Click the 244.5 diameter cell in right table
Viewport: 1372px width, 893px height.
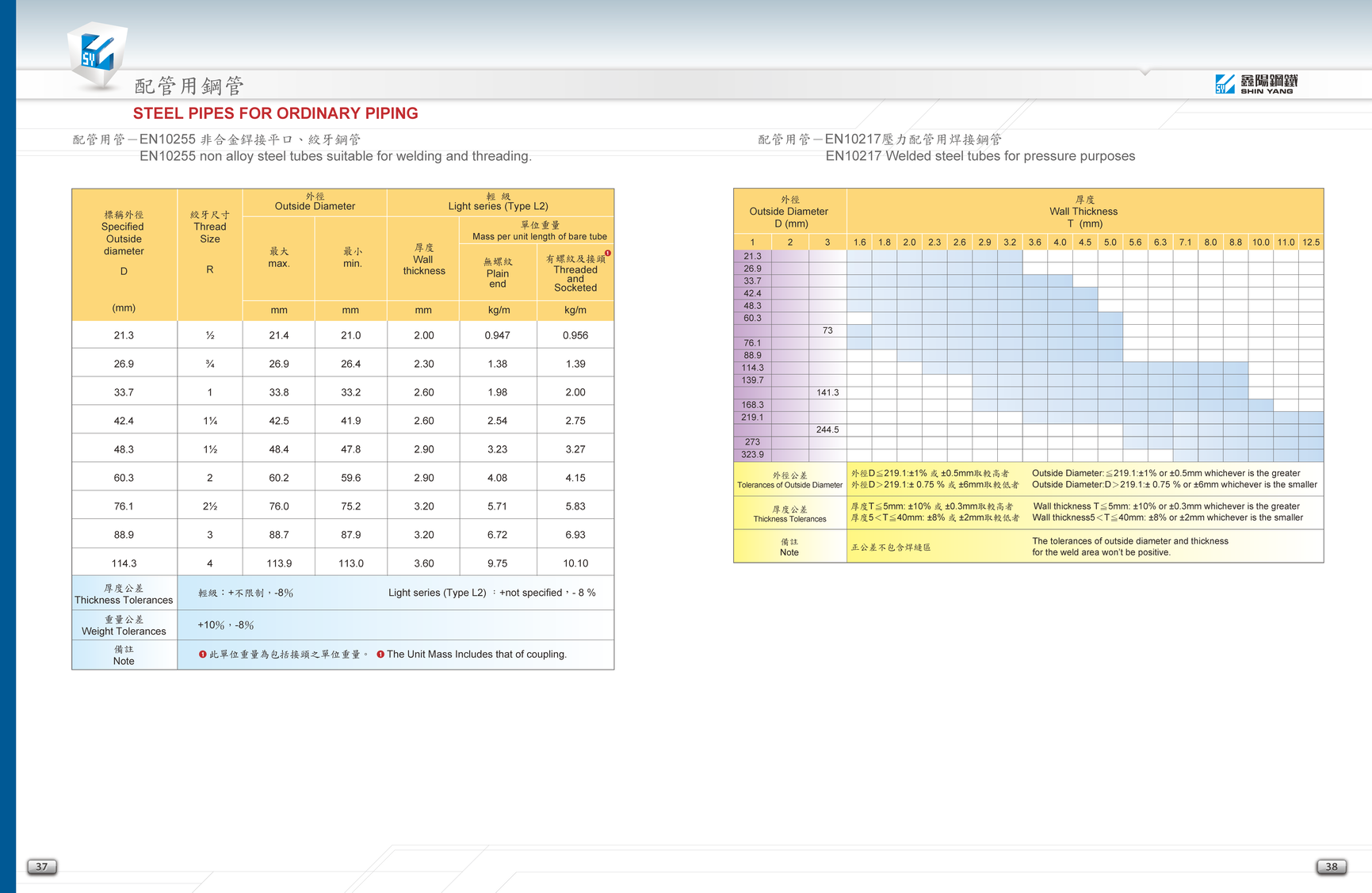pyautogui.click(x=827, y=429)
